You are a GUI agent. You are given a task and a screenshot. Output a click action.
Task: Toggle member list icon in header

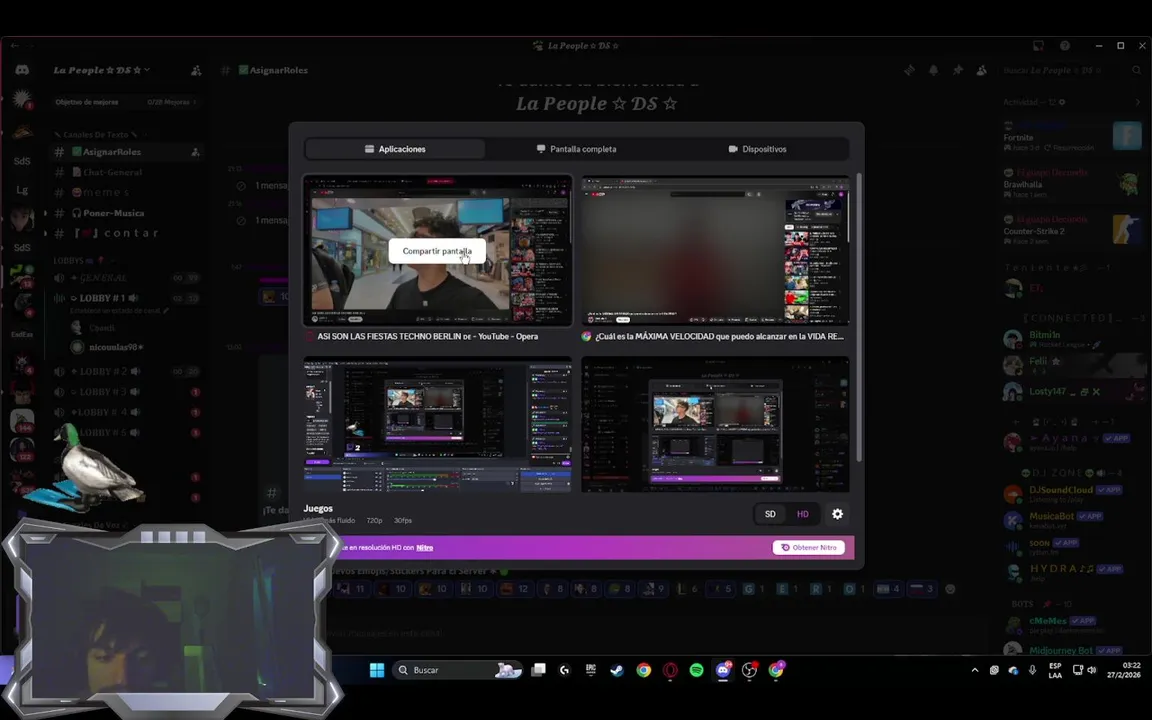pos(982,71)
